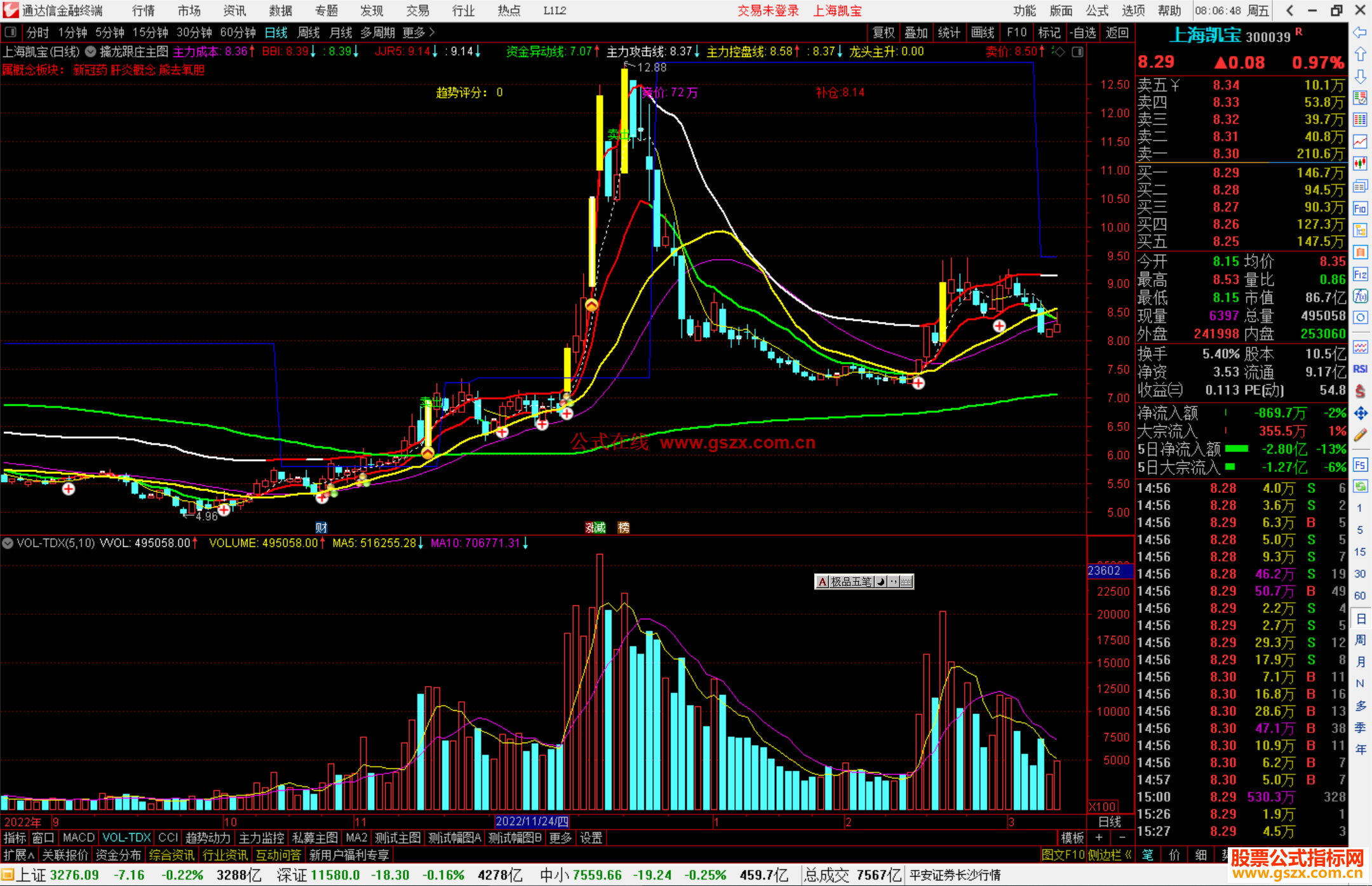
Task: Toggle the panel layout square at top-left
Action: (10, 32)
